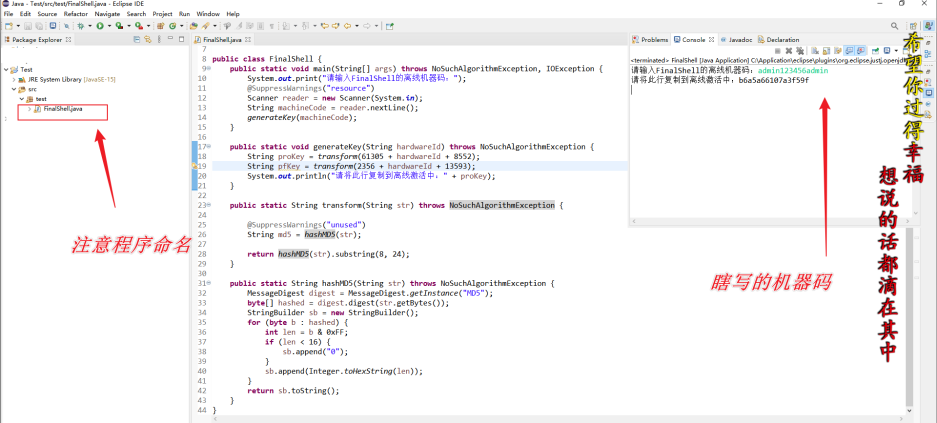Place cursor on line 19 pfKey statement
The image size is (937, 423).
point(362,166)
